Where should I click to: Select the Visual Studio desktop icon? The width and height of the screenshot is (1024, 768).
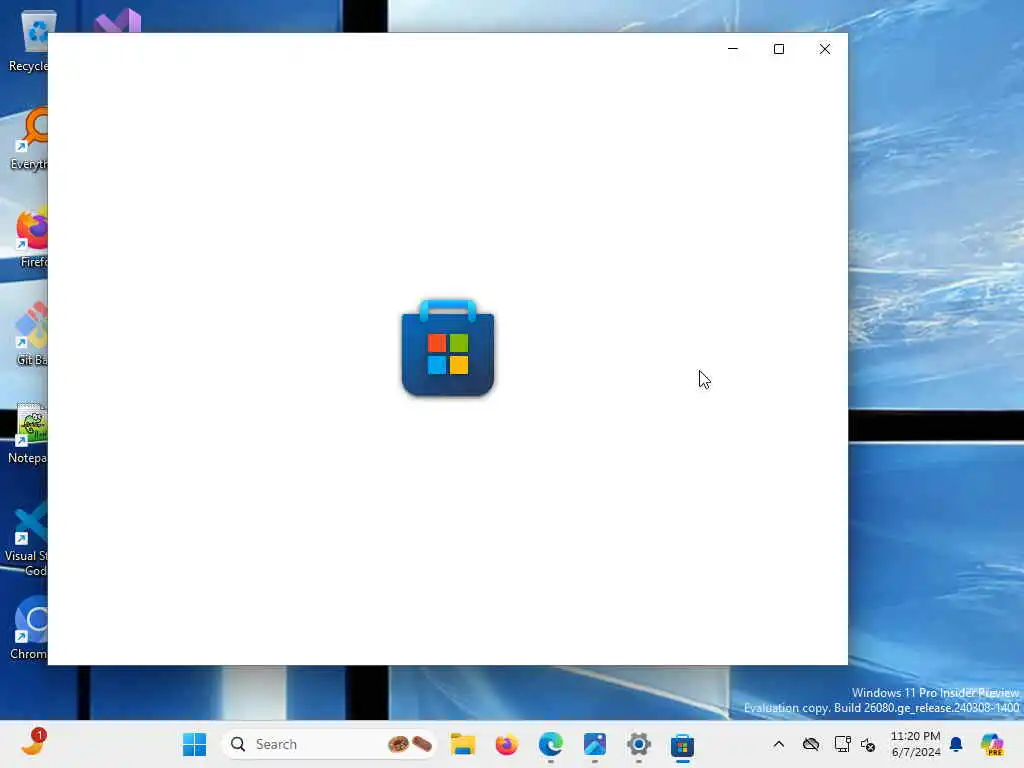118,21
